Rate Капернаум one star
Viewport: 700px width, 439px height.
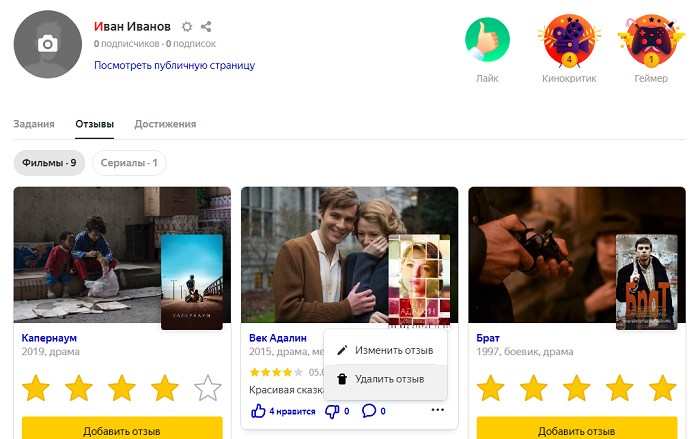click(x=36, y=388)
